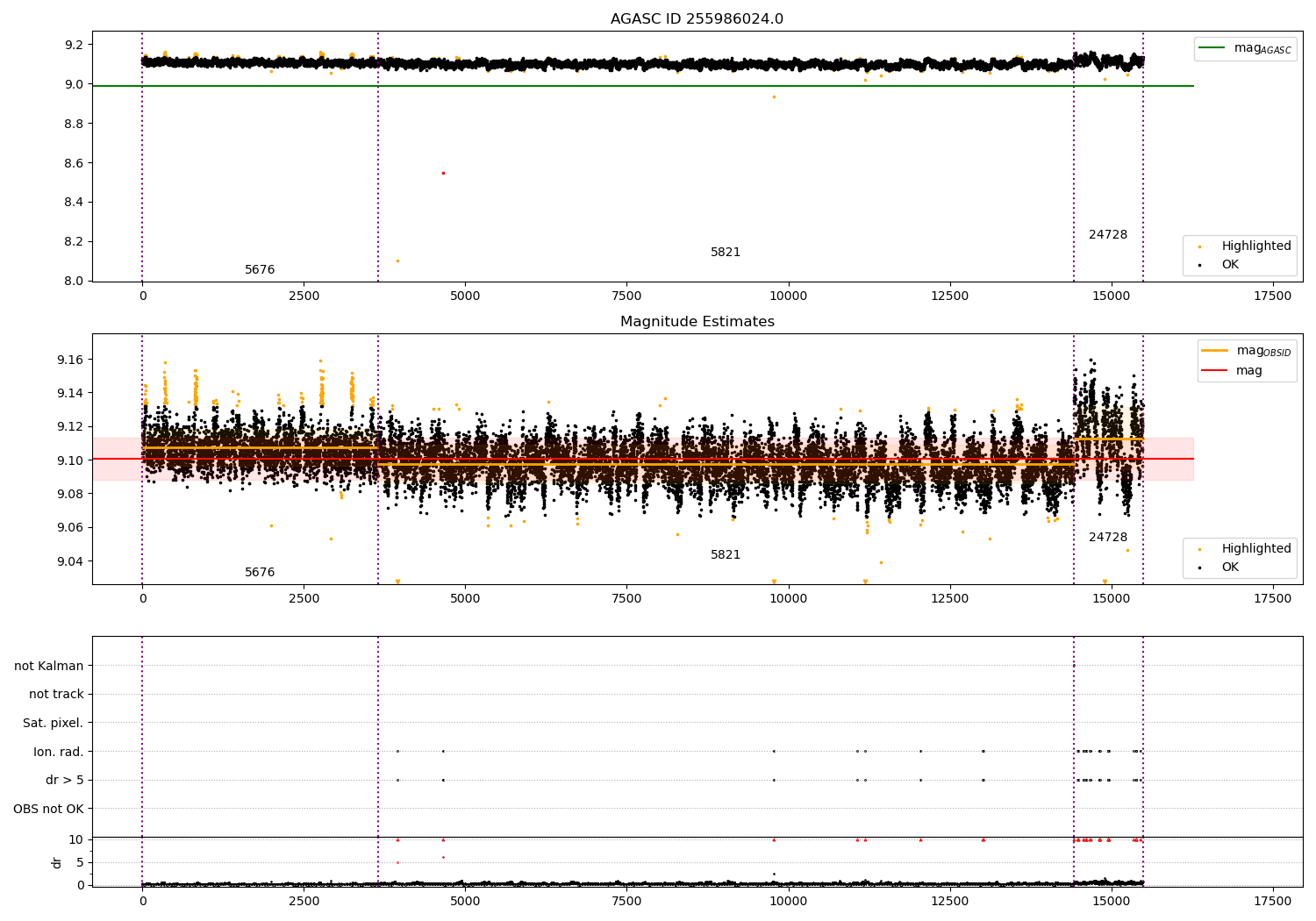The width and height of the screenshot is (1316, 921).
Task: Select the mag AGASC legend entry
Action: tap(1245, 48)
